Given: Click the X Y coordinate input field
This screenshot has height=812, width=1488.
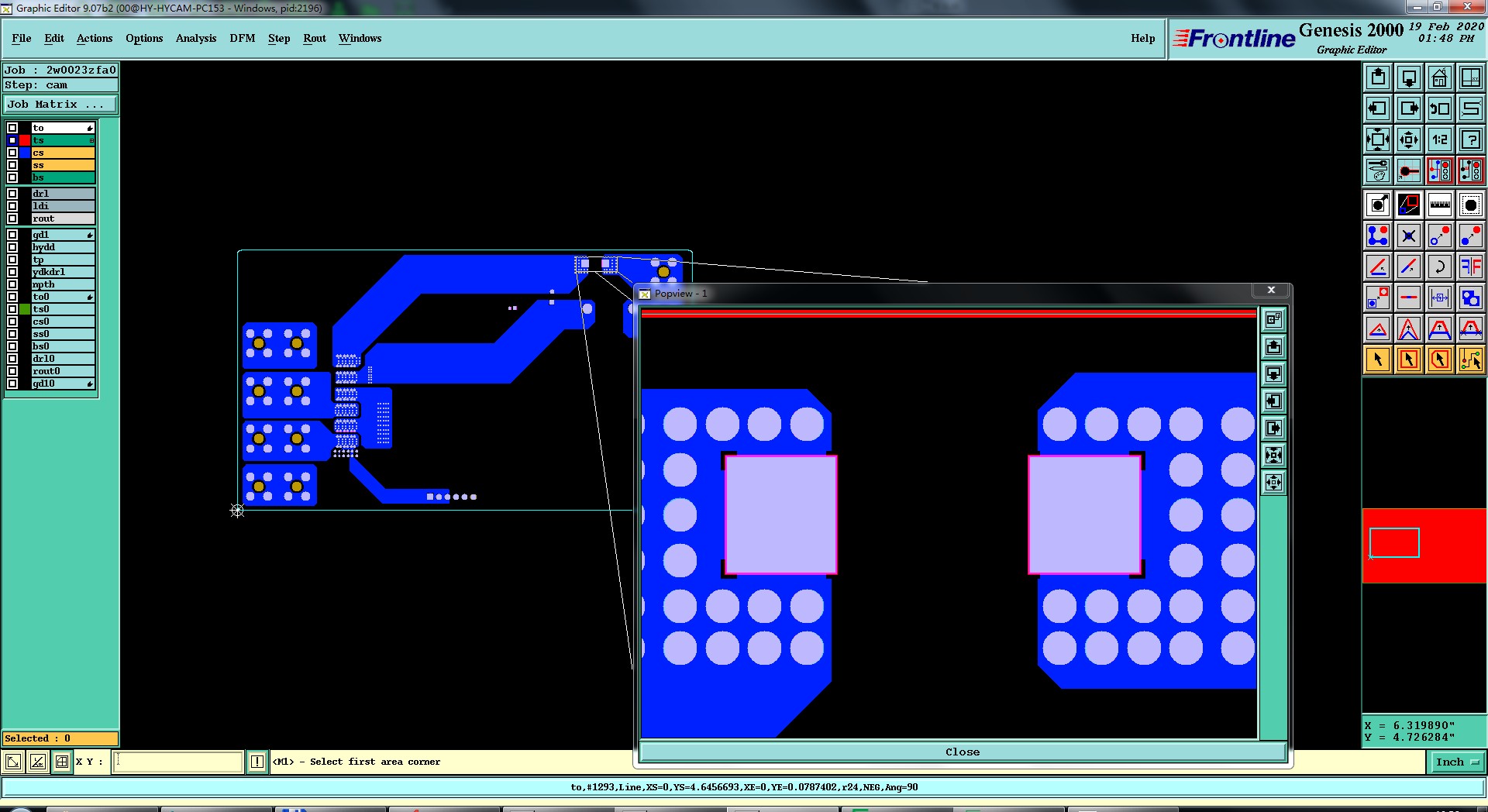Looking at the screenshot, I should (178, 762).
